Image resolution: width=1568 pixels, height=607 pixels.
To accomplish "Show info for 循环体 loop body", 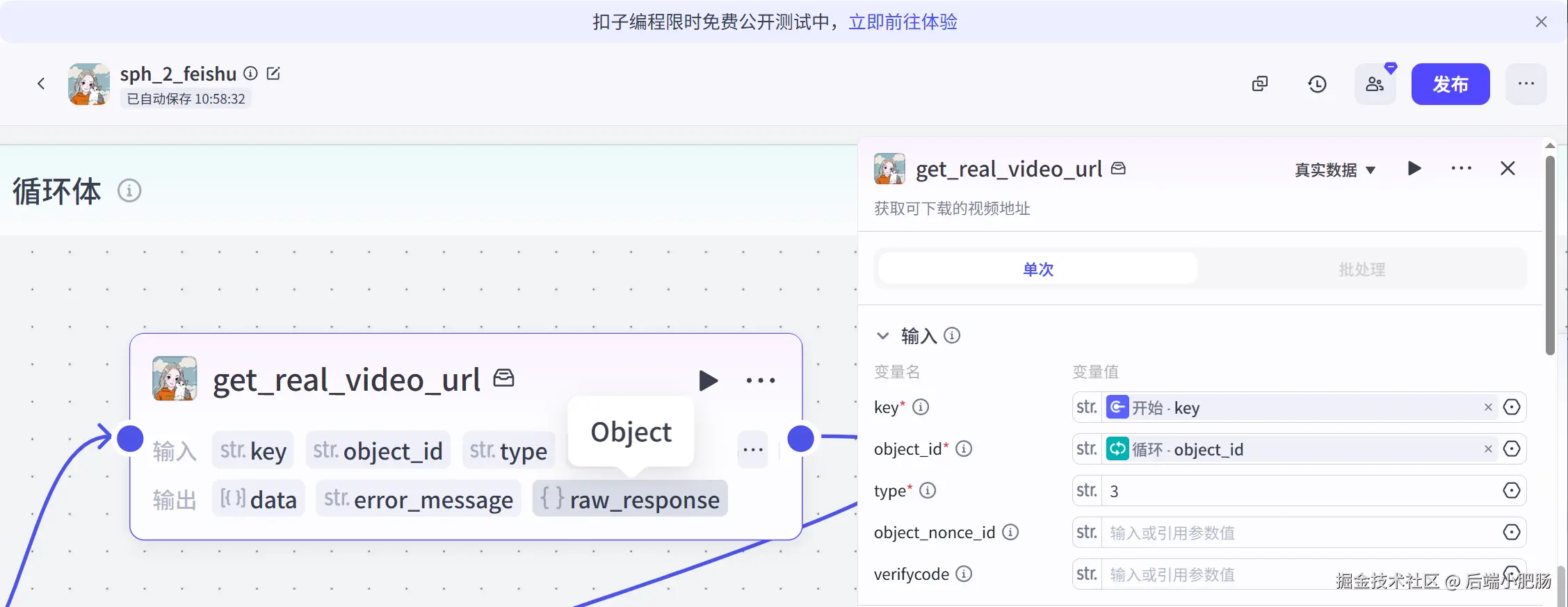I will [x=129, y=191].
